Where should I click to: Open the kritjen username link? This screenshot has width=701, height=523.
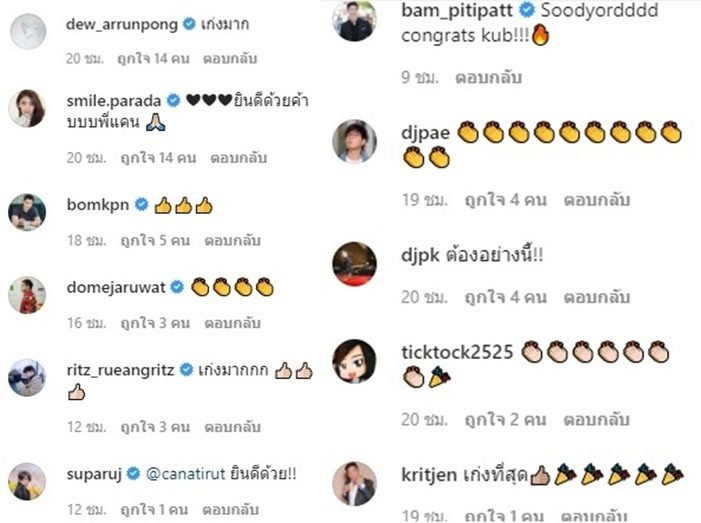click(429, 475)
